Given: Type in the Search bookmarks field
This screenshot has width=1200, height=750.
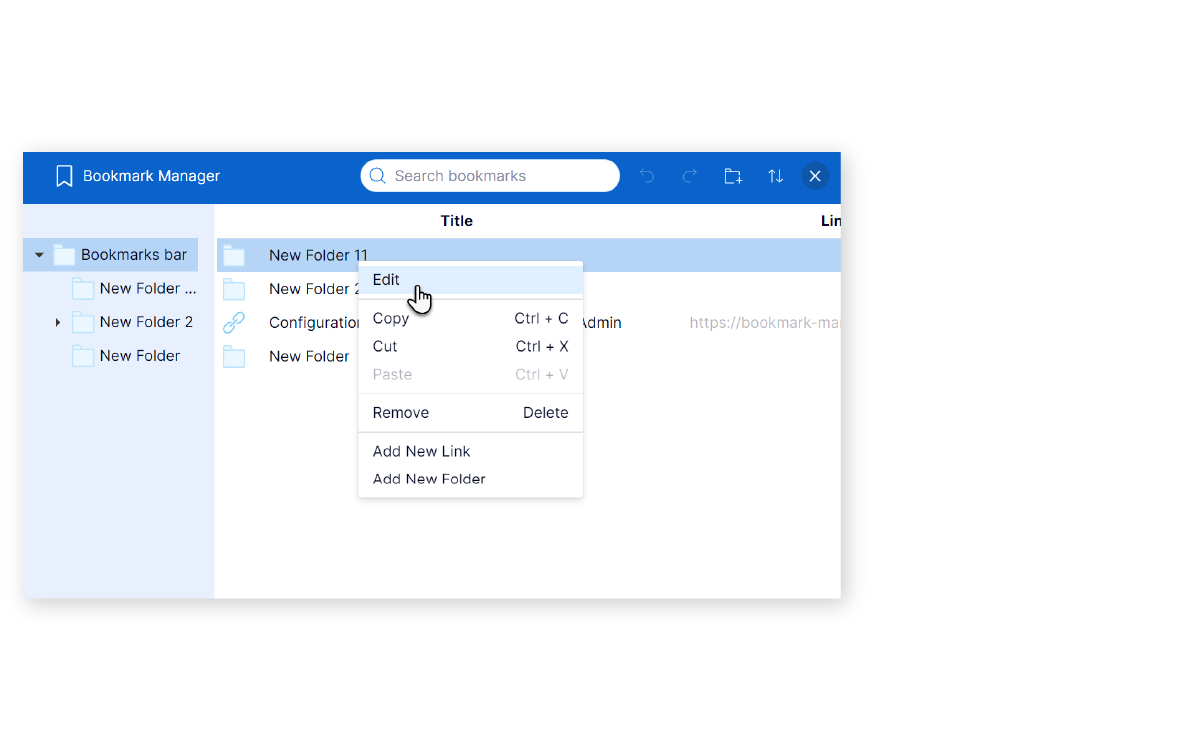Looking at the screenshot, I should [x=500, y=176].
